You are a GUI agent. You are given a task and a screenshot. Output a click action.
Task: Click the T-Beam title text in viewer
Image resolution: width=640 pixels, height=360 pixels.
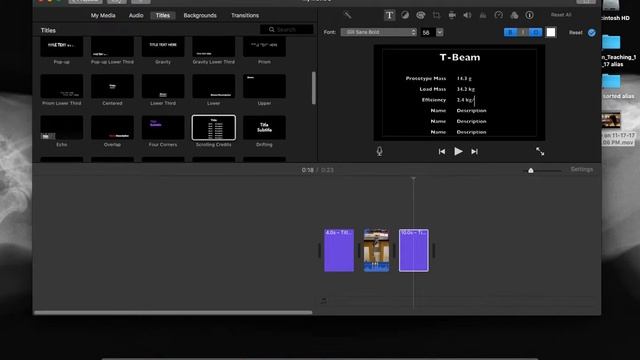pyautogui.click(x=460, y=58)
